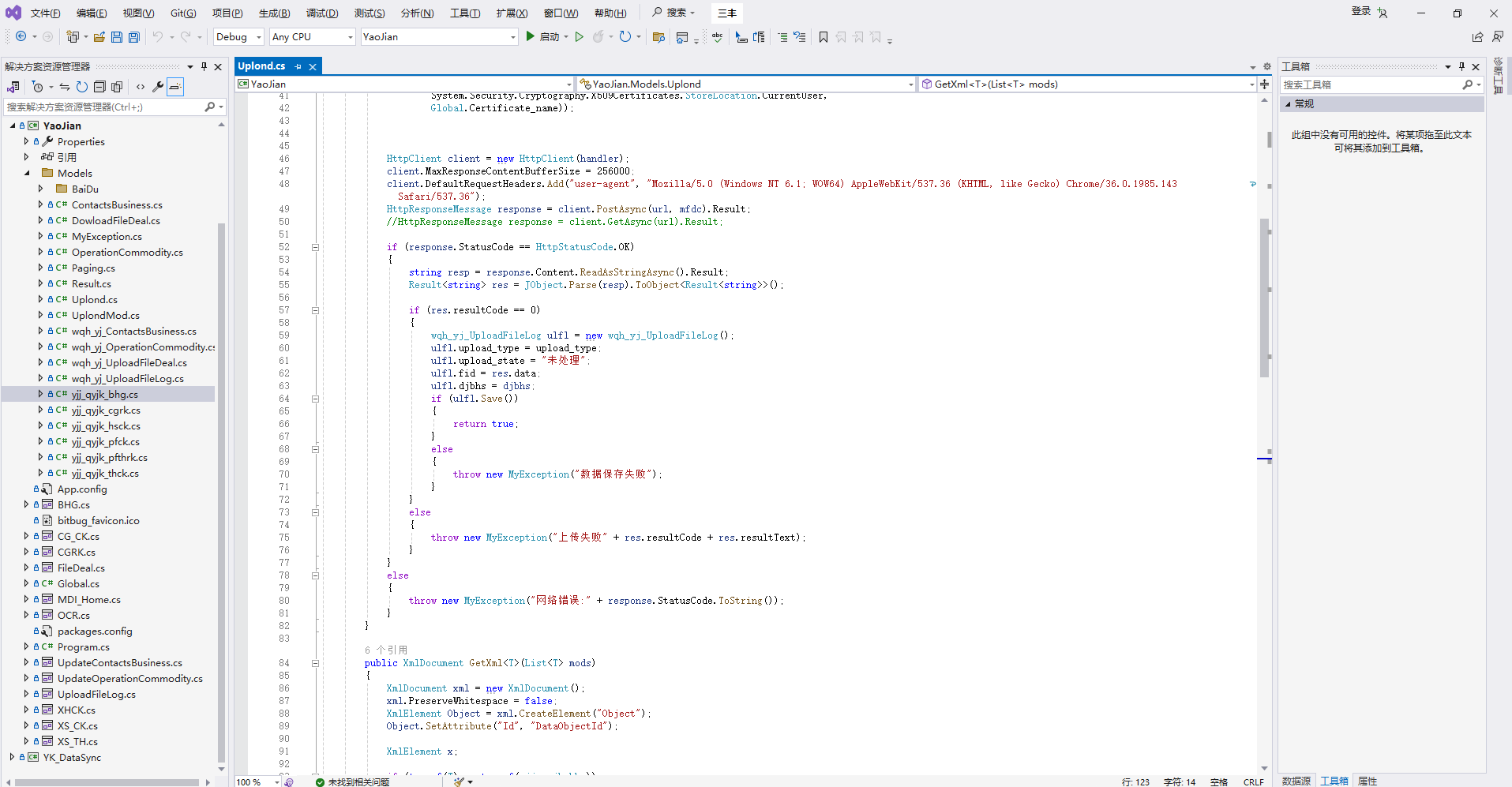Collapse the GetXml method outline at line 84
Screen dimensions: 1512x787
point(315,663)
